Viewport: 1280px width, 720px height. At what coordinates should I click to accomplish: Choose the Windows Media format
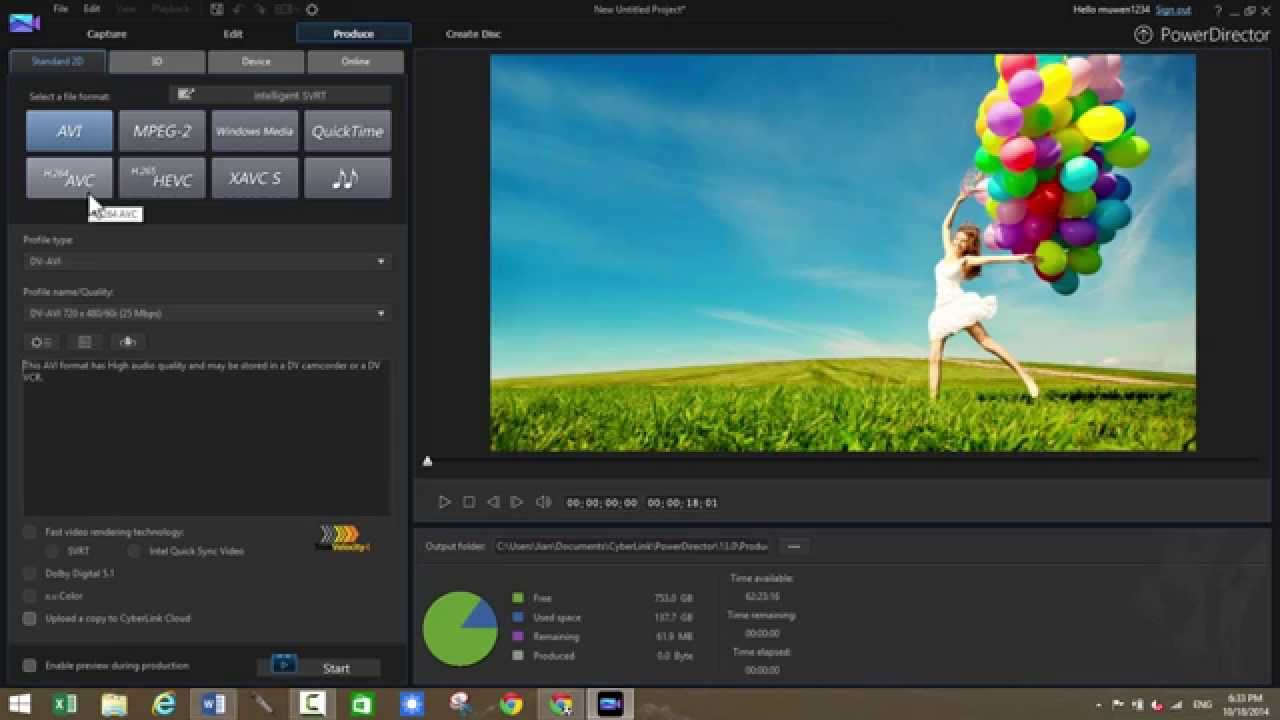click(254, 130)
